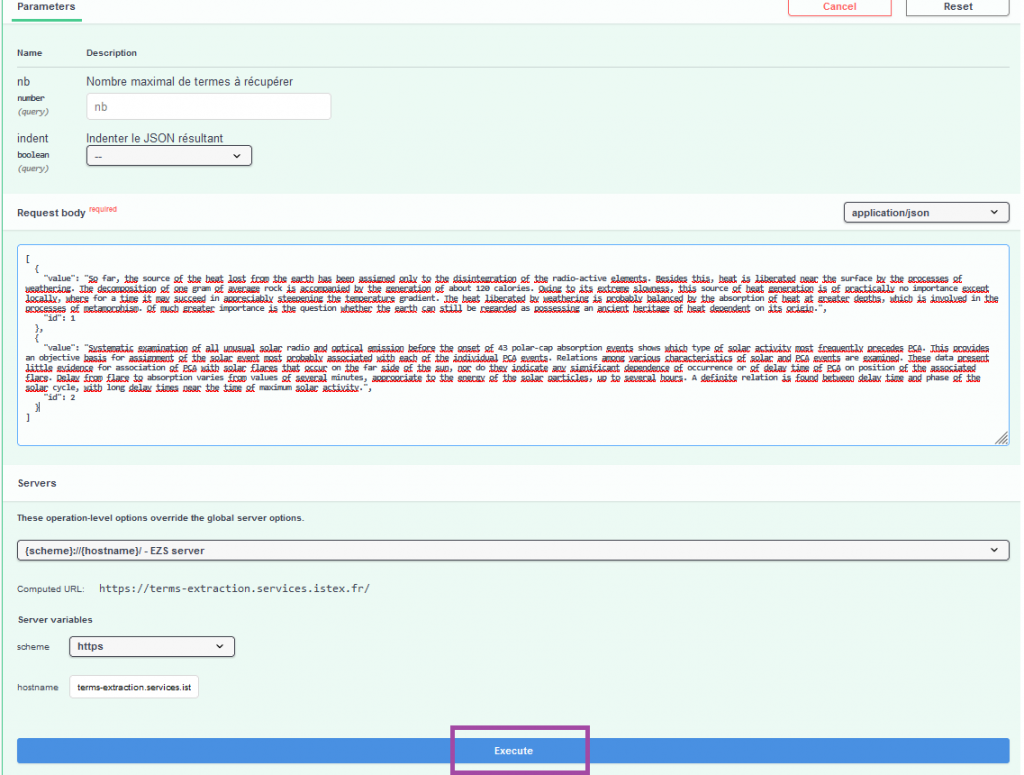Click the "id": 1 line in JSON body
Screen dimensions: 1024x775
pos(60,318)
